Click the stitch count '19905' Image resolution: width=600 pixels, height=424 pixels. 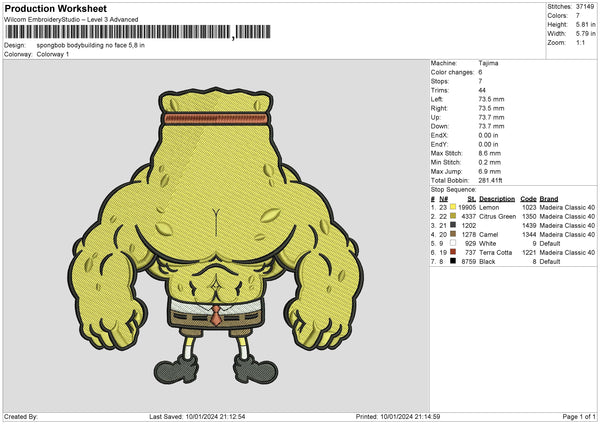pos(467,207)
